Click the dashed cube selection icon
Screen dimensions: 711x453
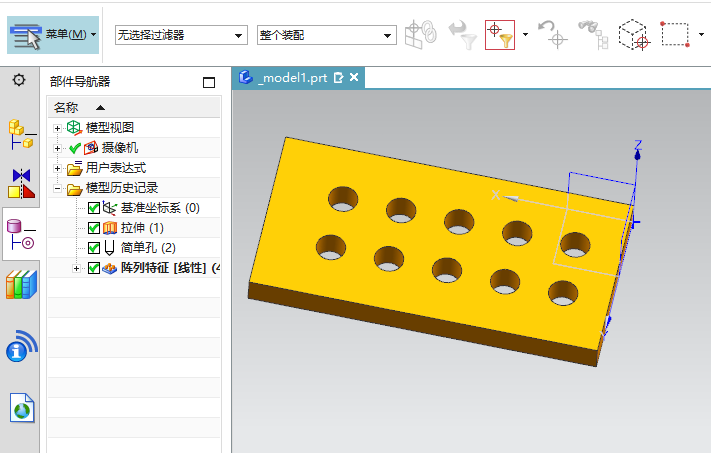tap(633, 34)
